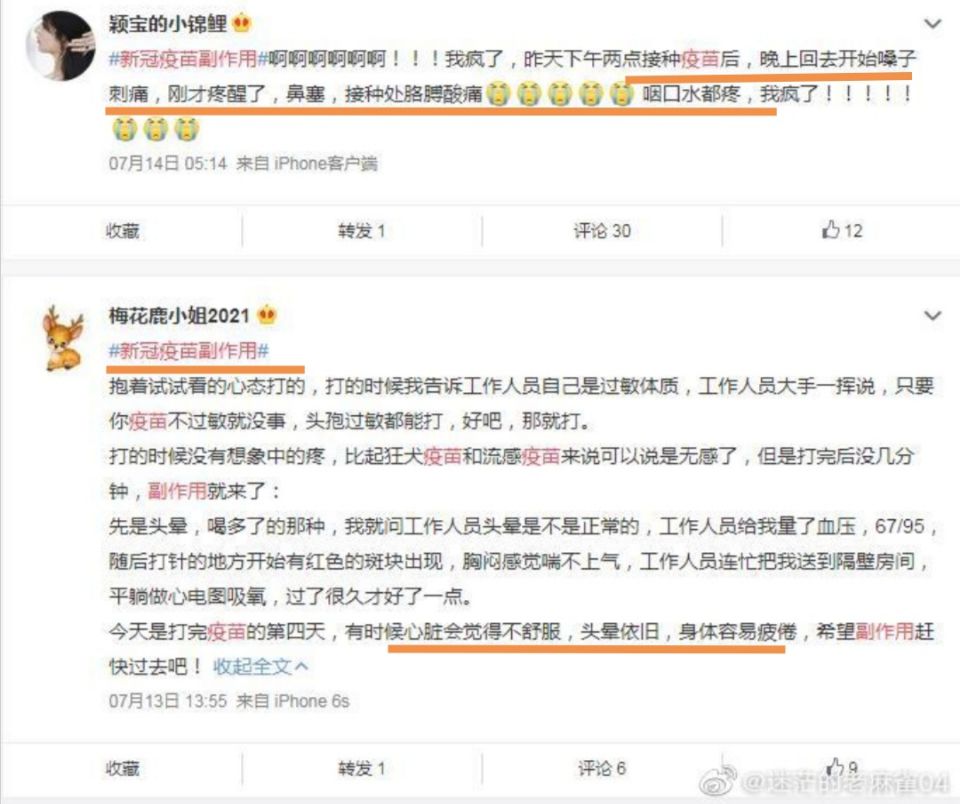Screen dimensions: 960x804
Task: Open #新冠疫苗副作用# hashtag in second post
Action: [x=189, y=351]
